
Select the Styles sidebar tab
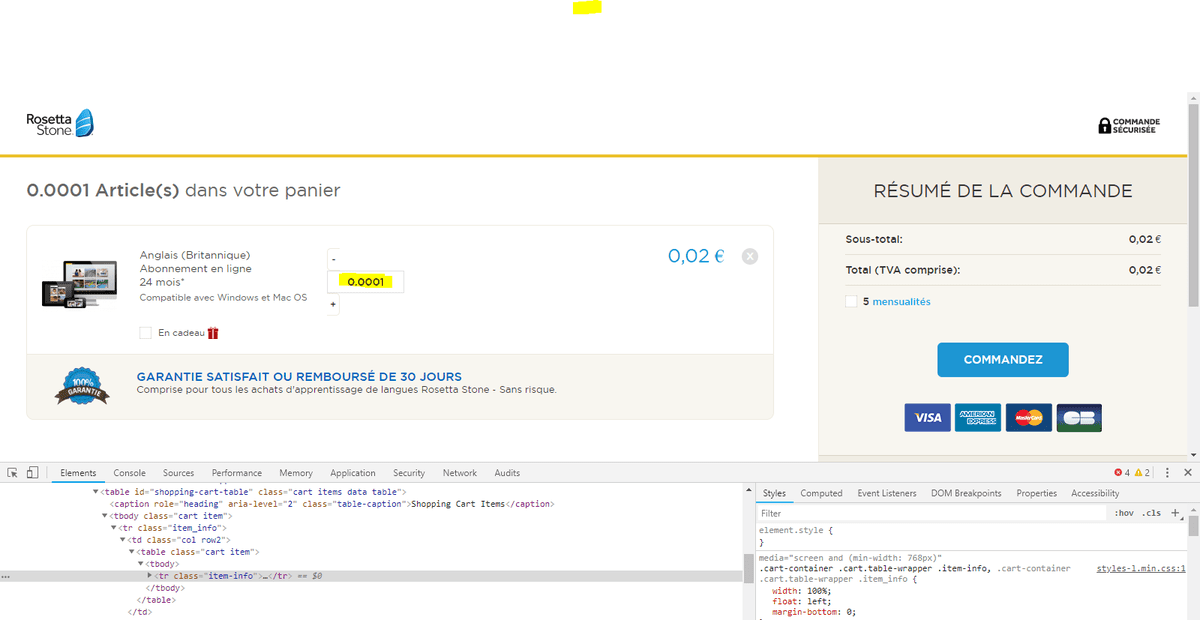(x=774, y=493)
